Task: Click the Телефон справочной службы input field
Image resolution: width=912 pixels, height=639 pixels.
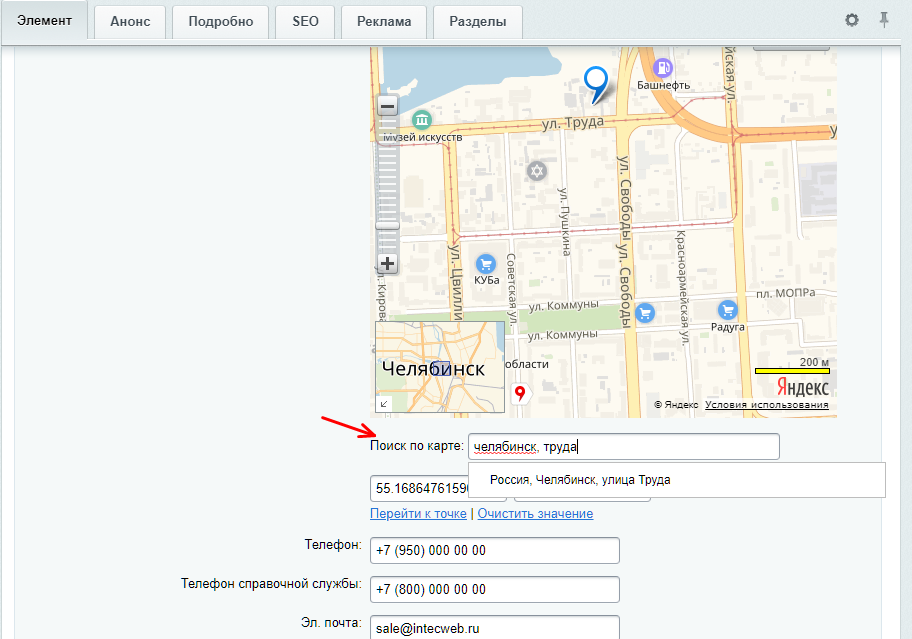Action: coord(494,589)
